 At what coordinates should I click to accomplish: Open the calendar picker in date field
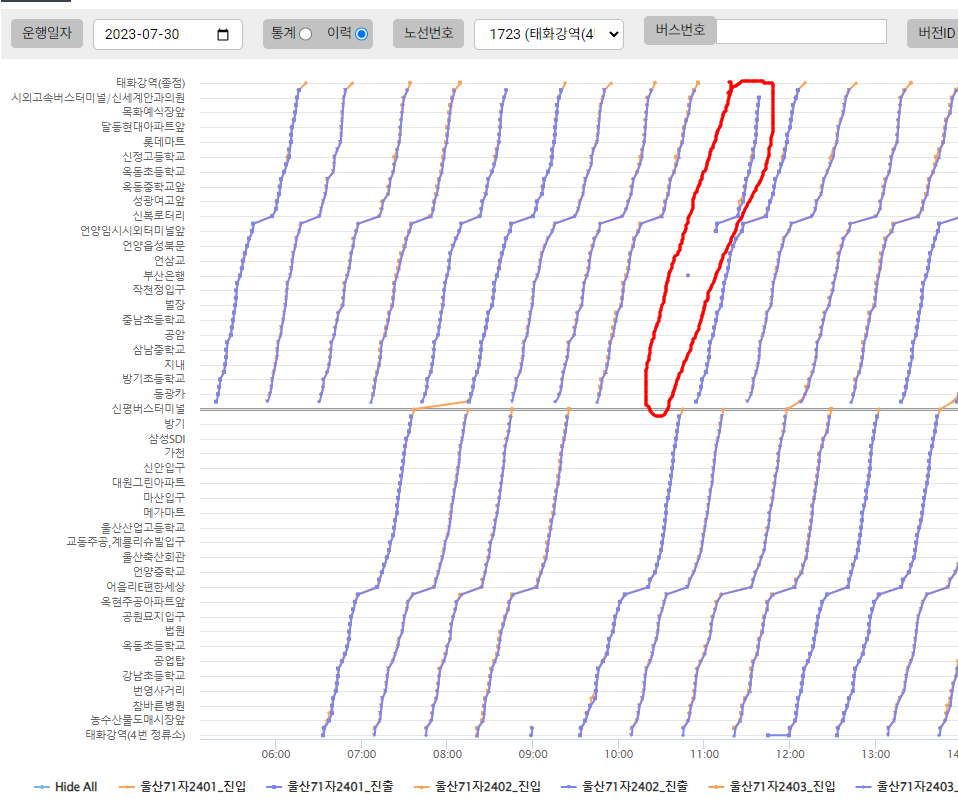click(x=222, y=35)
